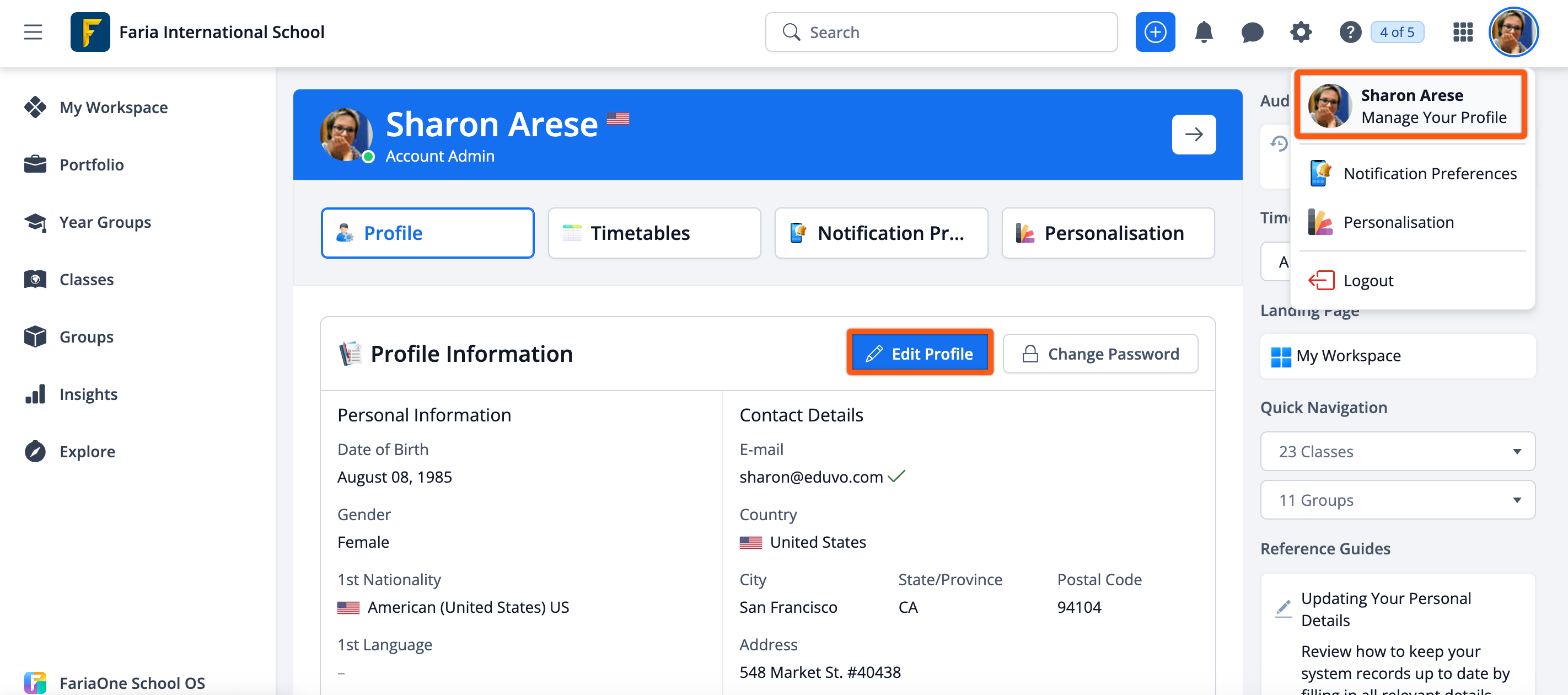This screenshot has width=1568, height=695.
Task: Click user avatar in top right corner
Action: [1513, 31]
